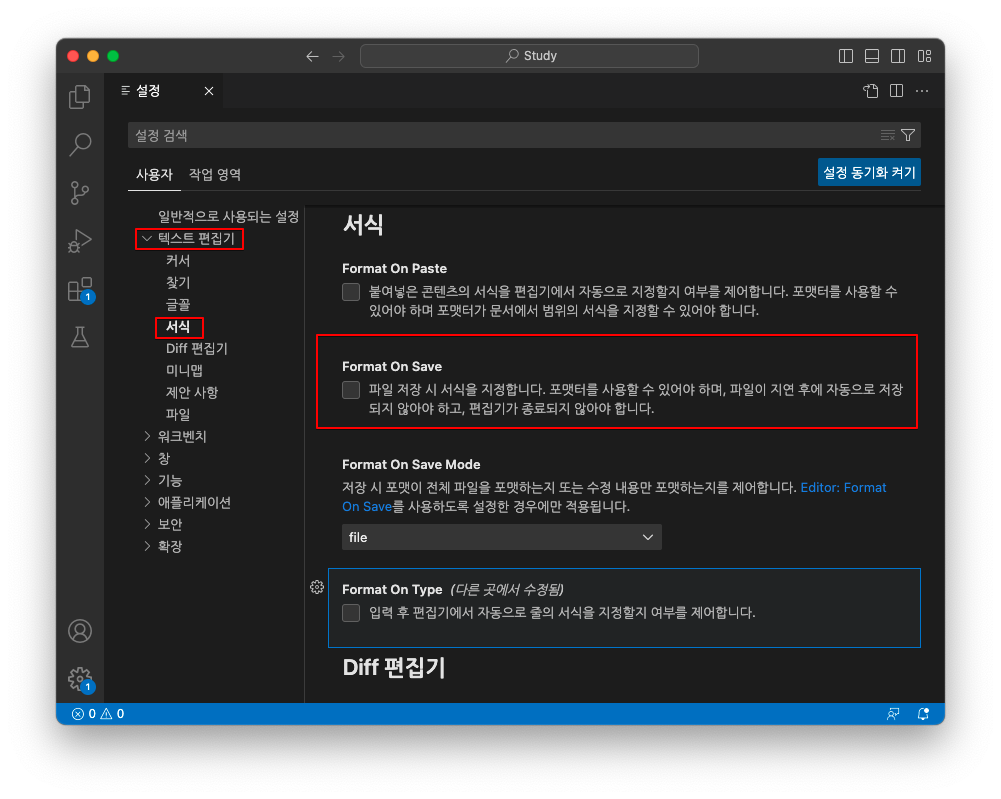This screenshot has width=1001, height=799.
Task: Show errors and warnings in status bar
Action: tap(98, 713)
